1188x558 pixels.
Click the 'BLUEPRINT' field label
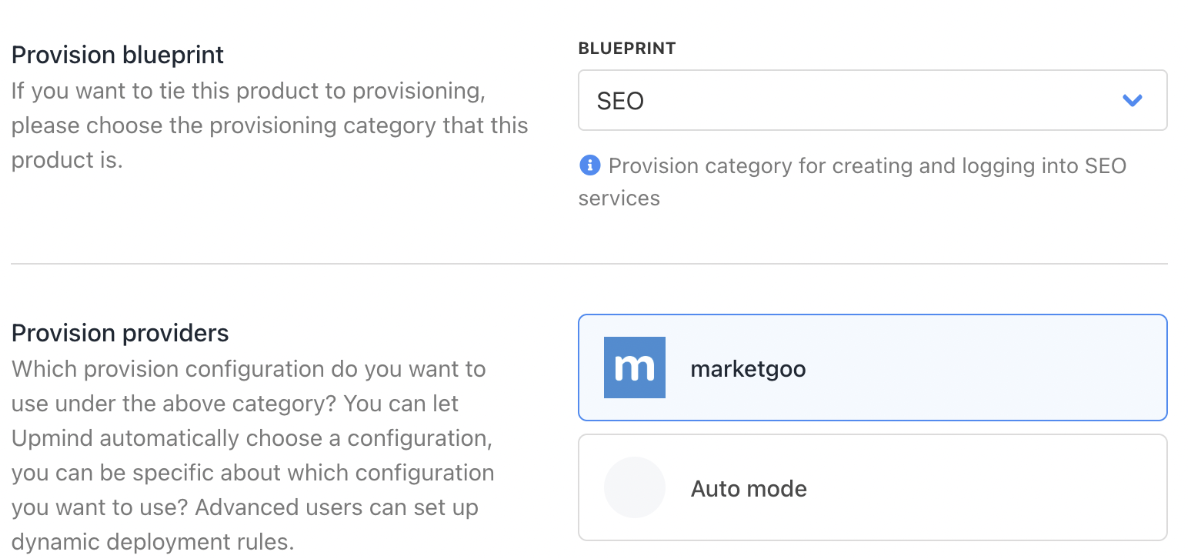point(627,49)
